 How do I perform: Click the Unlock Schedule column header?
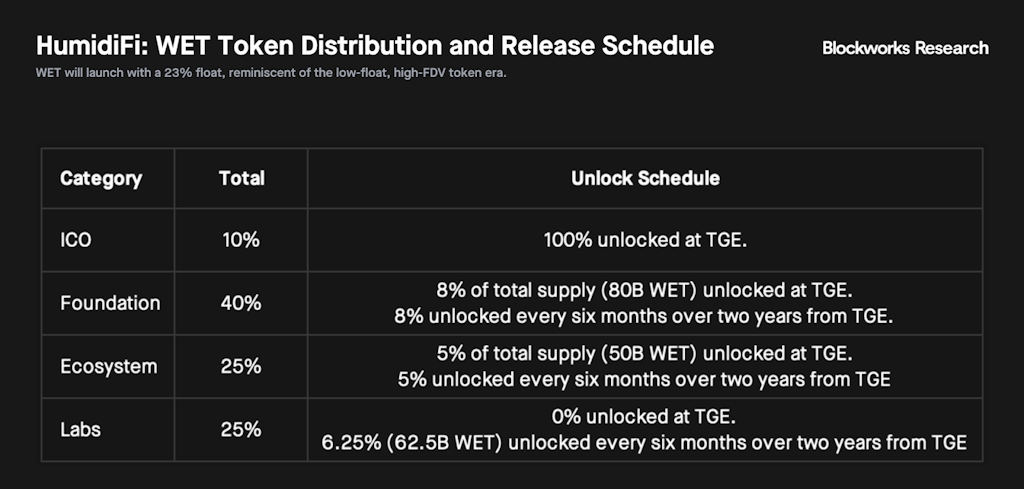point(645,179)
